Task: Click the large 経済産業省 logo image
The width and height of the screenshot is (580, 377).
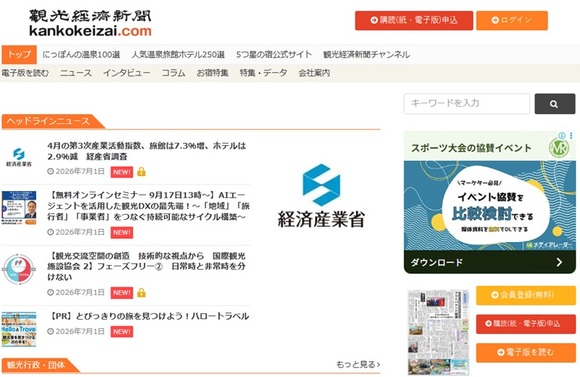Action: click(x=321, y=196)
